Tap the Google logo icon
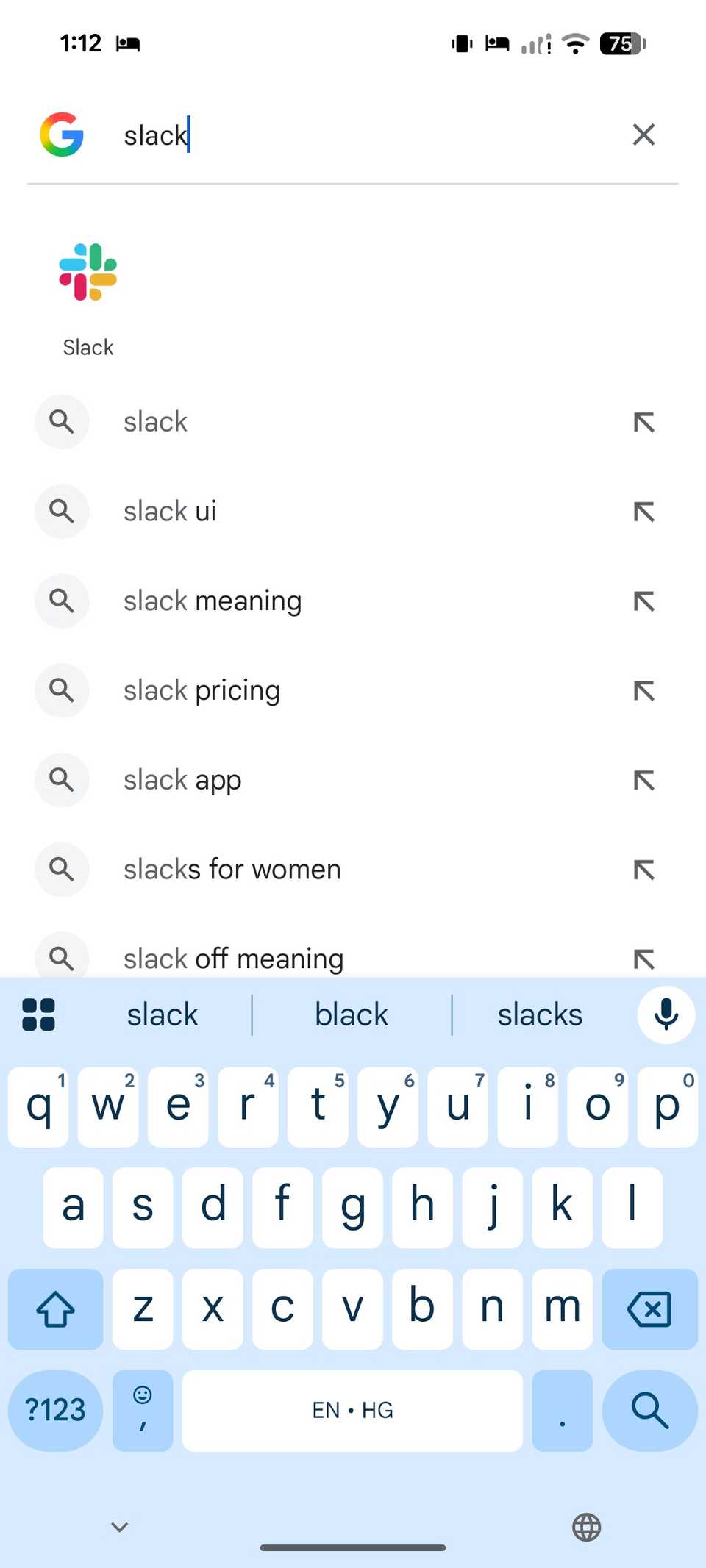 coord(62,135)
